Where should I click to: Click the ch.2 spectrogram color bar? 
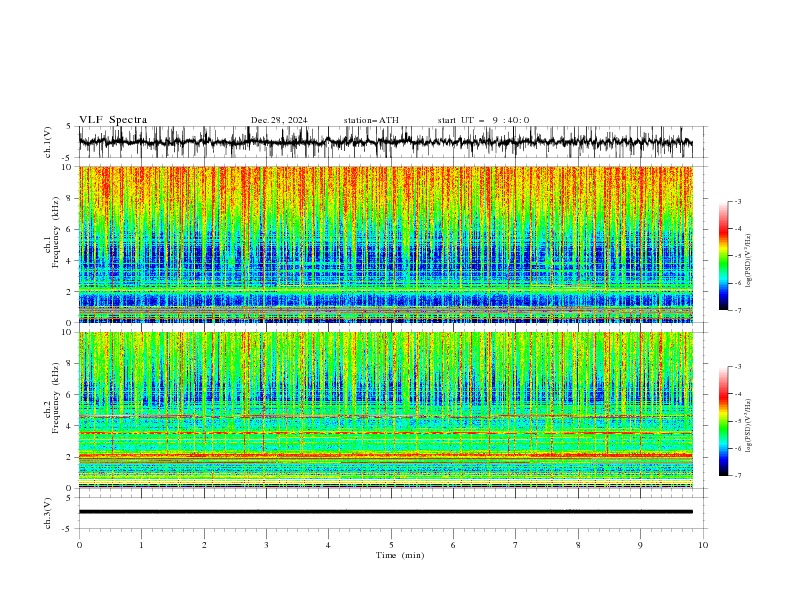tap(723, 421)
